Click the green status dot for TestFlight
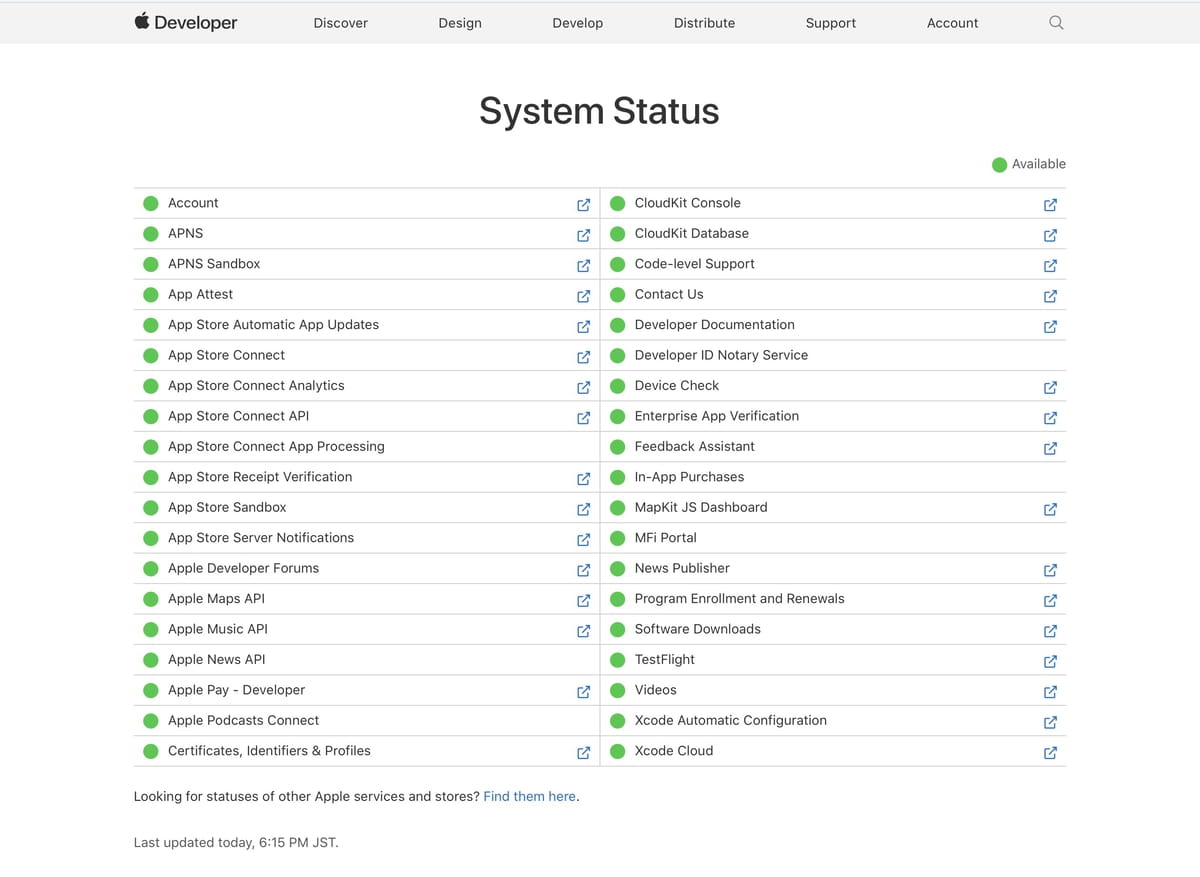1200x877 pixels. click(617, 660)
